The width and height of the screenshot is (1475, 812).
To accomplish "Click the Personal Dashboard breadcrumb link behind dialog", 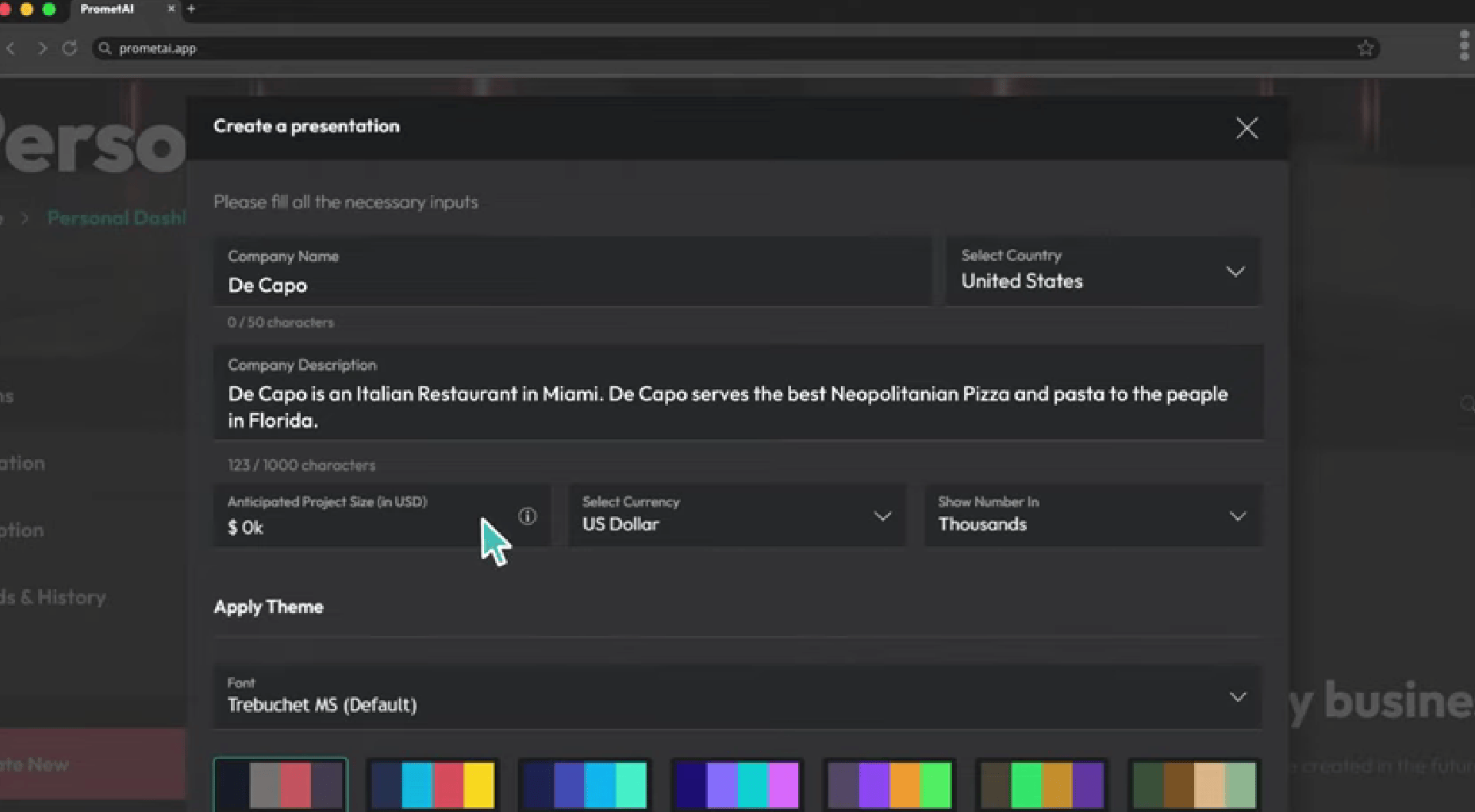I will click(x=117, y=218).
